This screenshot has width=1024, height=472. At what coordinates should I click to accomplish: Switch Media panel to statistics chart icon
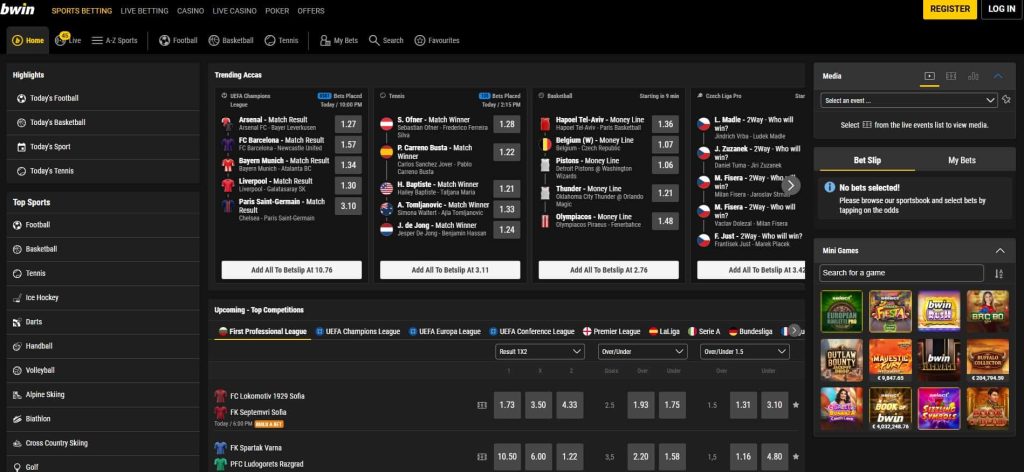pyautogui.click(x=973, y=76)
